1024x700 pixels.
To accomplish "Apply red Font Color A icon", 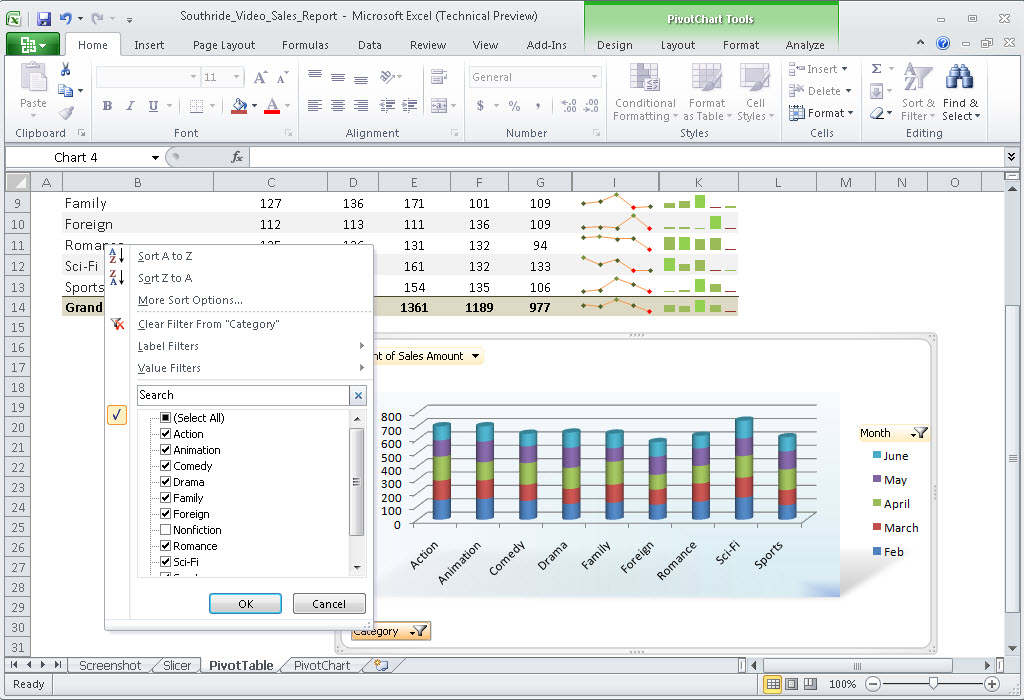I will (272, 106).
